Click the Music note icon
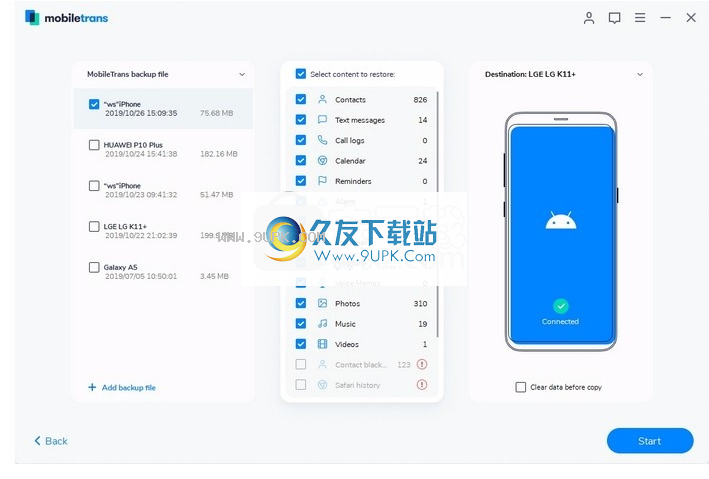This screenshot has height=479, width=709. pyautogui.click(x=322, y=323)
